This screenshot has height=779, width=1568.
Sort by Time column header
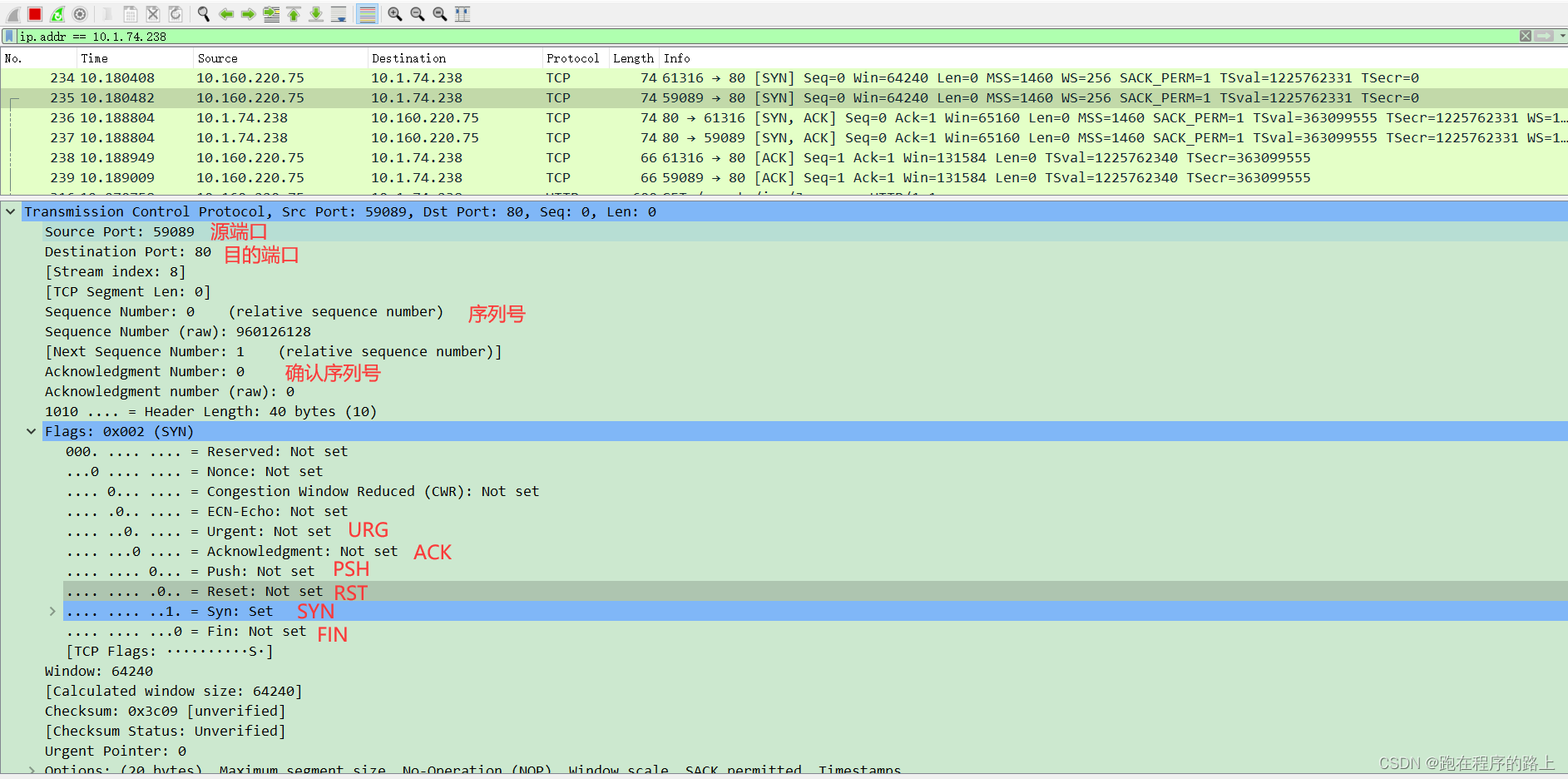click(x=135, y=58)
